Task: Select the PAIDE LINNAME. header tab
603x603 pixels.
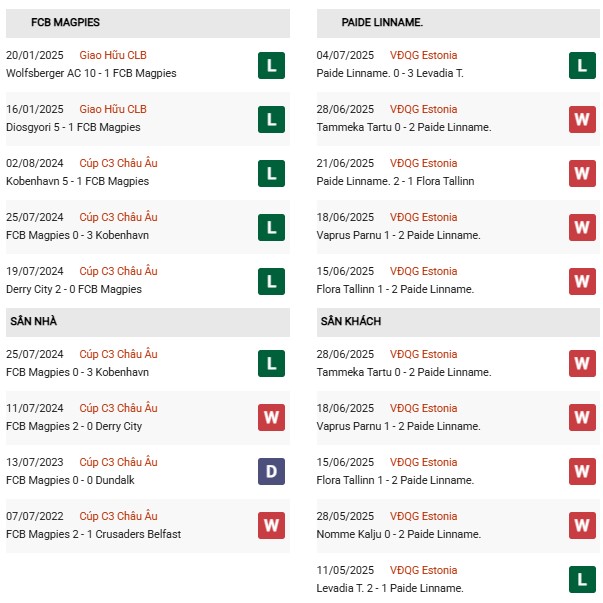Action: pyautogui.click(x=382, y=22)
